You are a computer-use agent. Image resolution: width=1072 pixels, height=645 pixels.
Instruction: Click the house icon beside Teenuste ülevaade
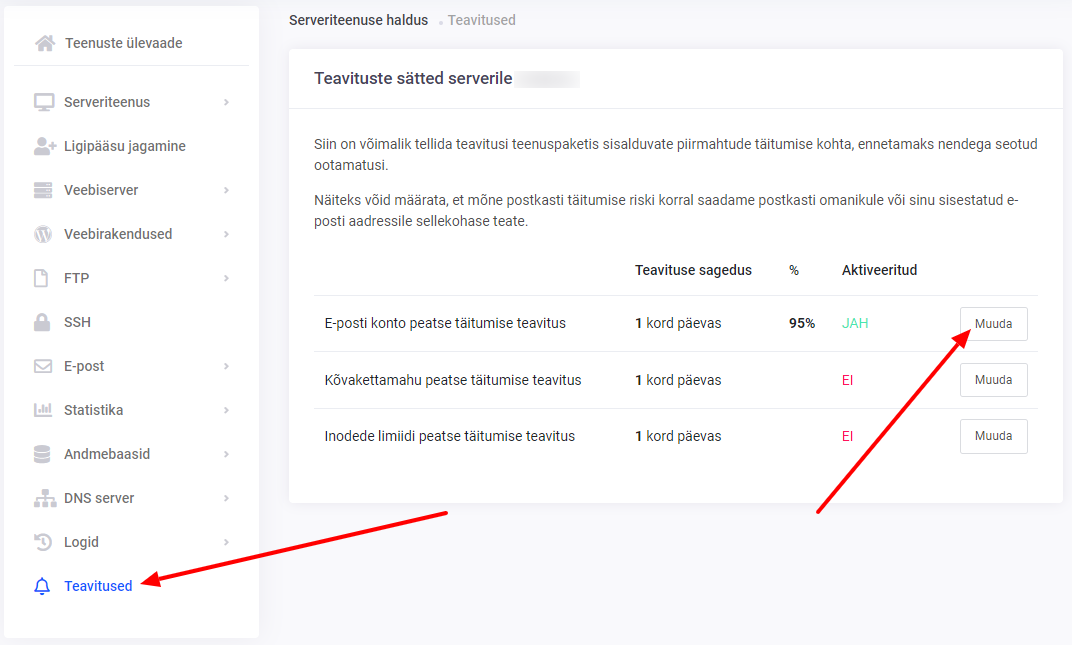44,43
